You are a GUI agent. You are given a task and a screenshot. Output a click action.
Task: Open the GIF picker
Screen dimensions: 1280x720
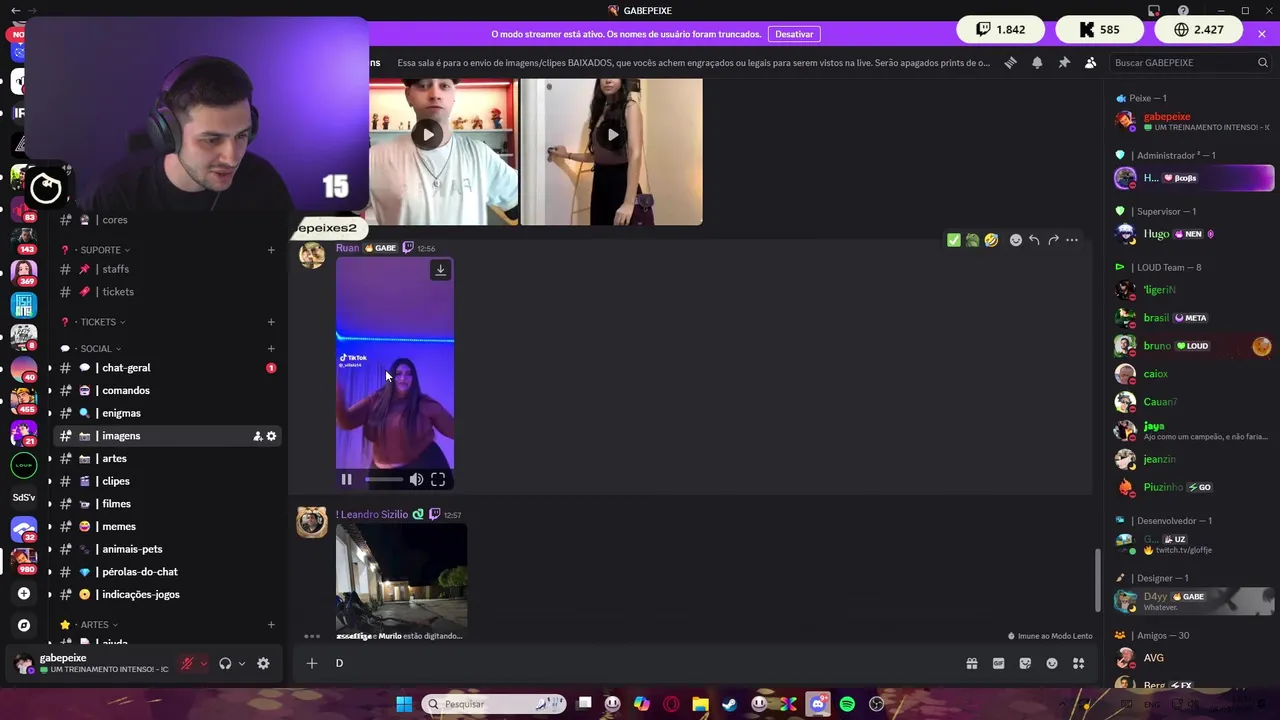point(998,663)
